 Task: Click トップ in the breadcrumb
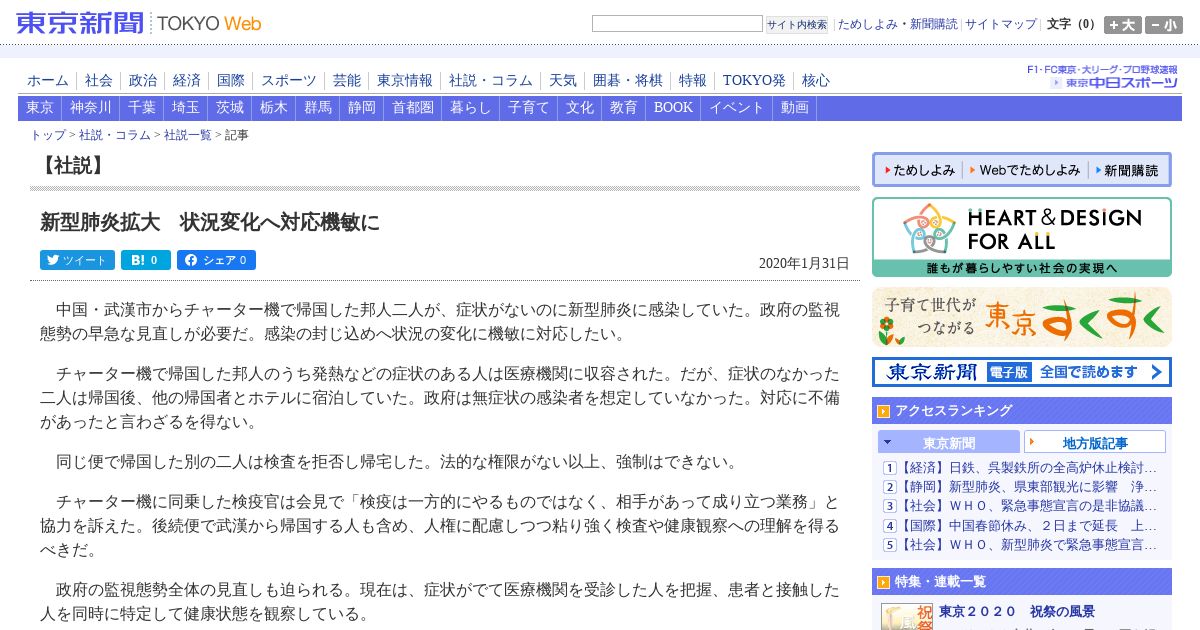point(48,135)
